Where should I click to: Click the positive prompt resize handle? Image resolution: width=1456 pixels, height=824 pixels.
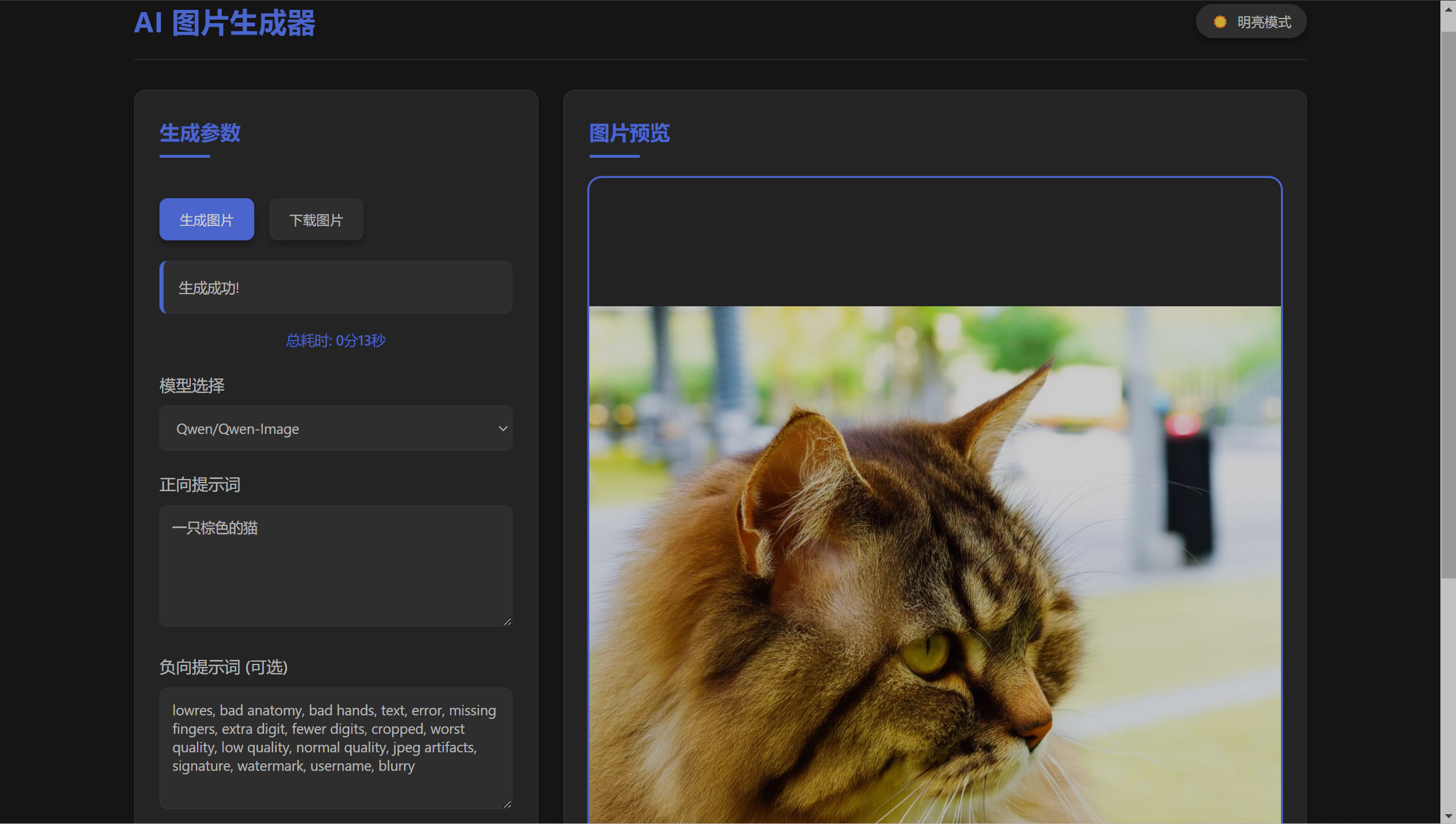(x=507, y=622)
